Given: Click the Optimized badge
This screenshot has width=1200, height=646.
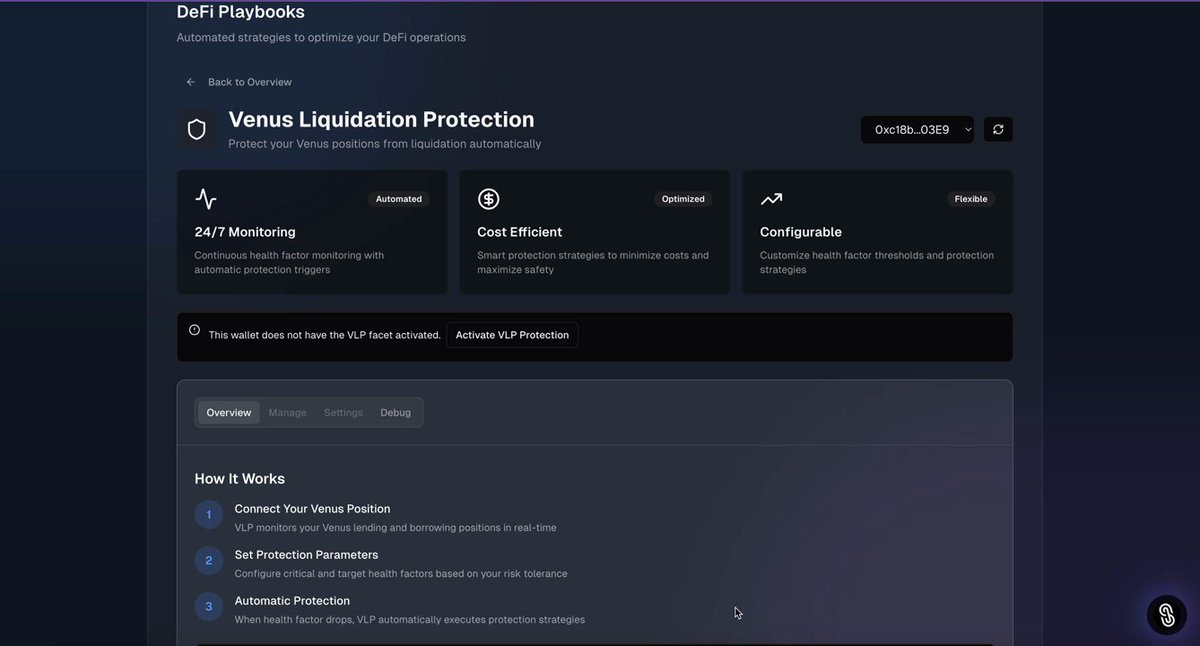Looking at the screenshot, I should tap(683, 199).
